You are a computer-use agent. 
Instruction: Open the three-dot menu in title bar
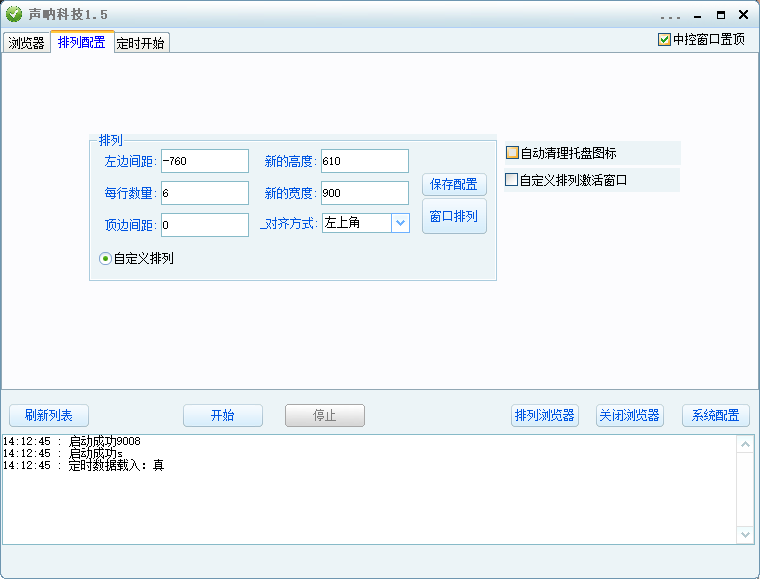(670, 18)
